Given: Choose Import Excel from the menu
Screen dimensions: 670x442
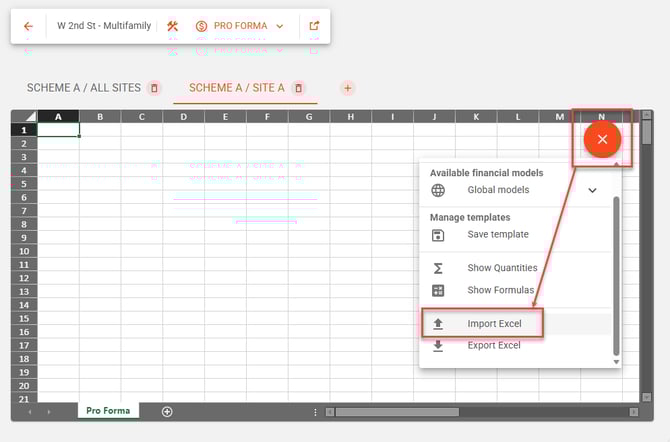Looking at the screenshot, I should coord(494,324).
